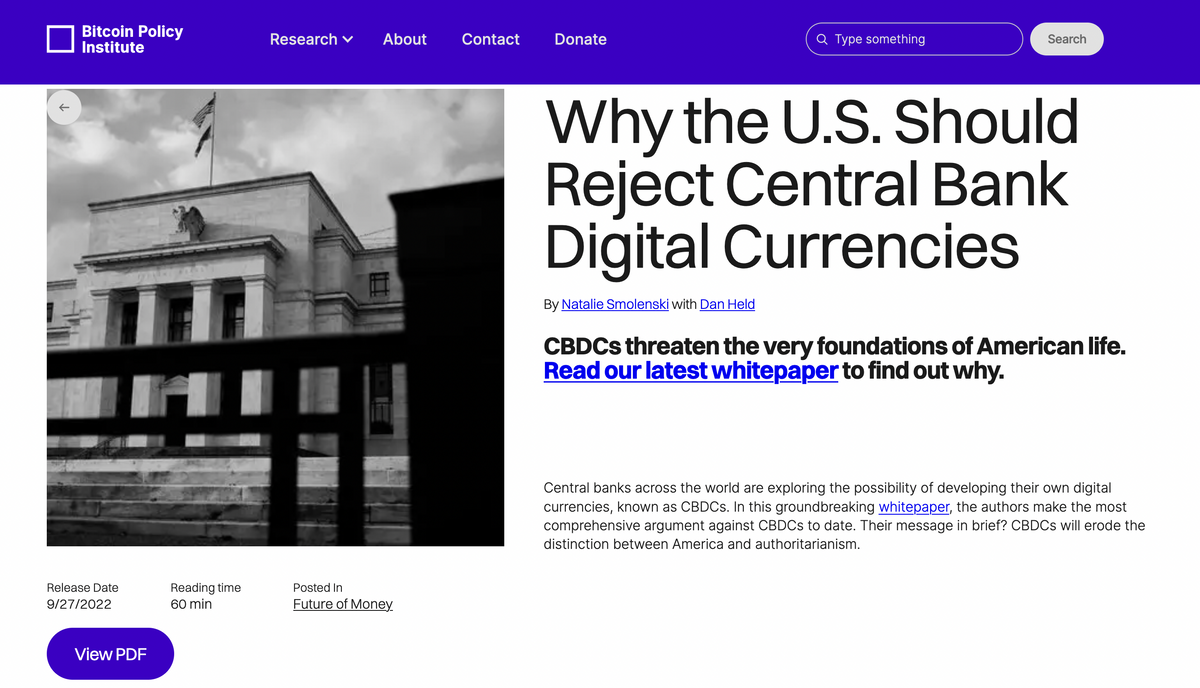The image size is (1200, 688).
Task: Click the View PDF button
Action: (x=110, y=654)
